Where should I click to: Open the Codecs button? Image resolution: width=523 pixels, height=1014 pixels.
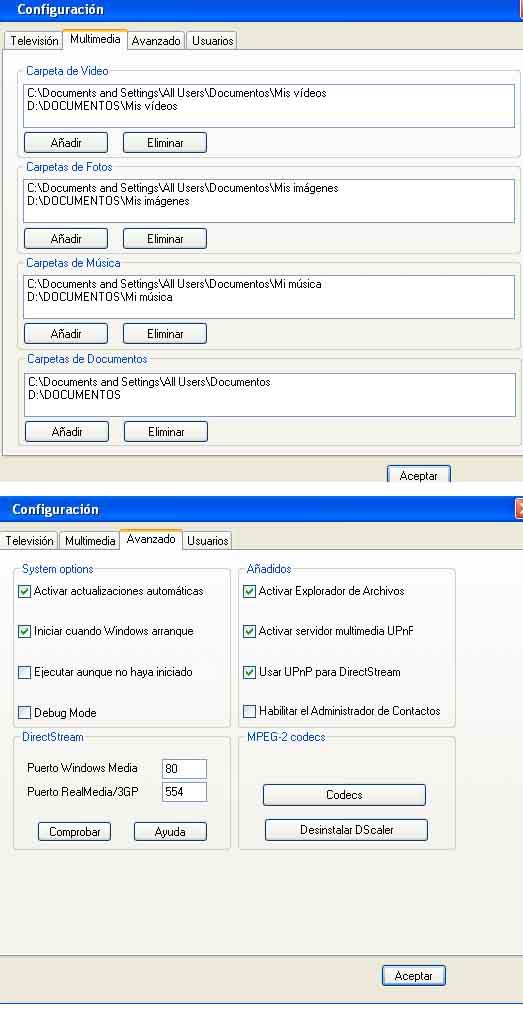point(344,795)
